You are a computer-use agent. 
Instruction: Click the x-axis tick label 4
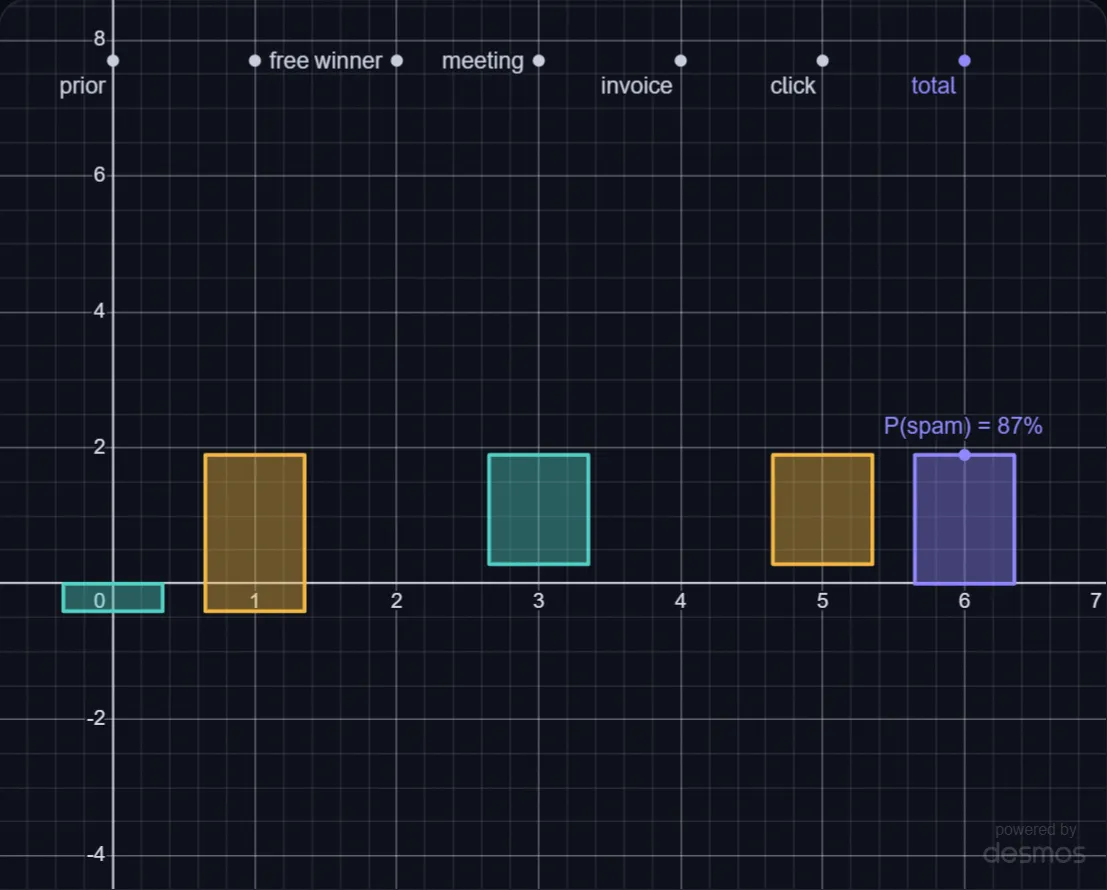(x=681, y=601)
